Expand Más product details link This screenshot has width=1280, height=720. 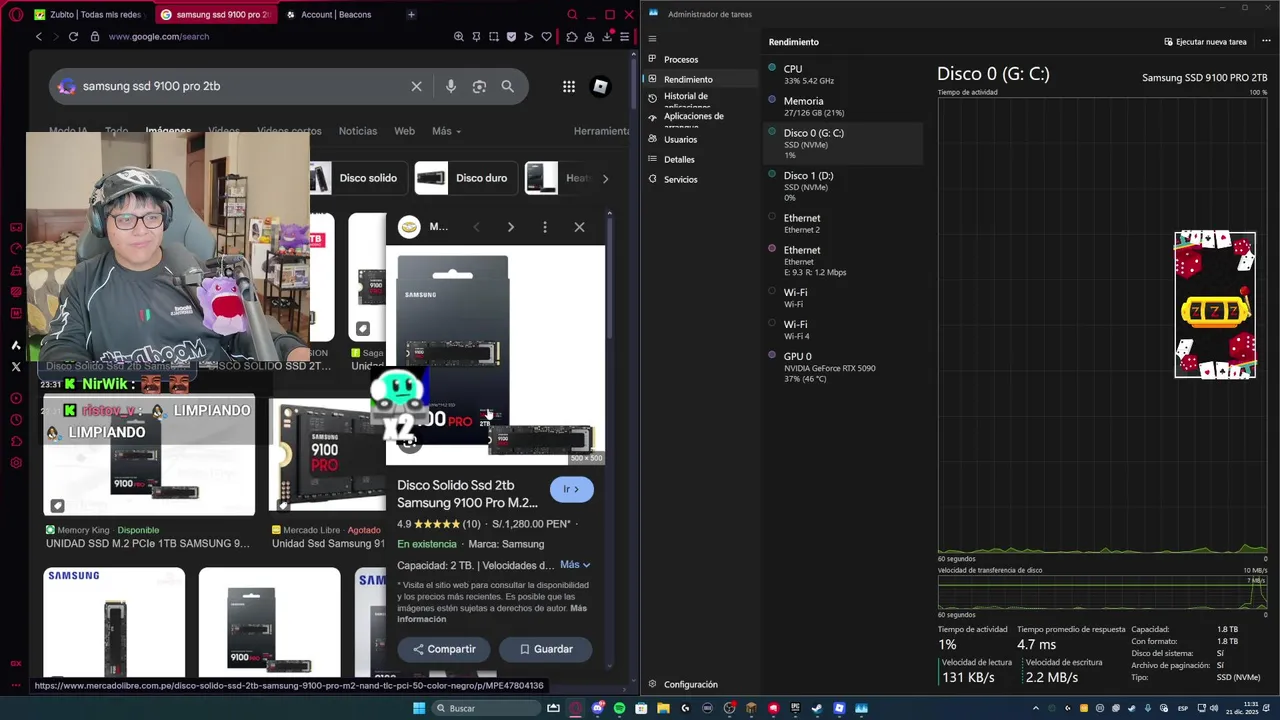[575, 565]
